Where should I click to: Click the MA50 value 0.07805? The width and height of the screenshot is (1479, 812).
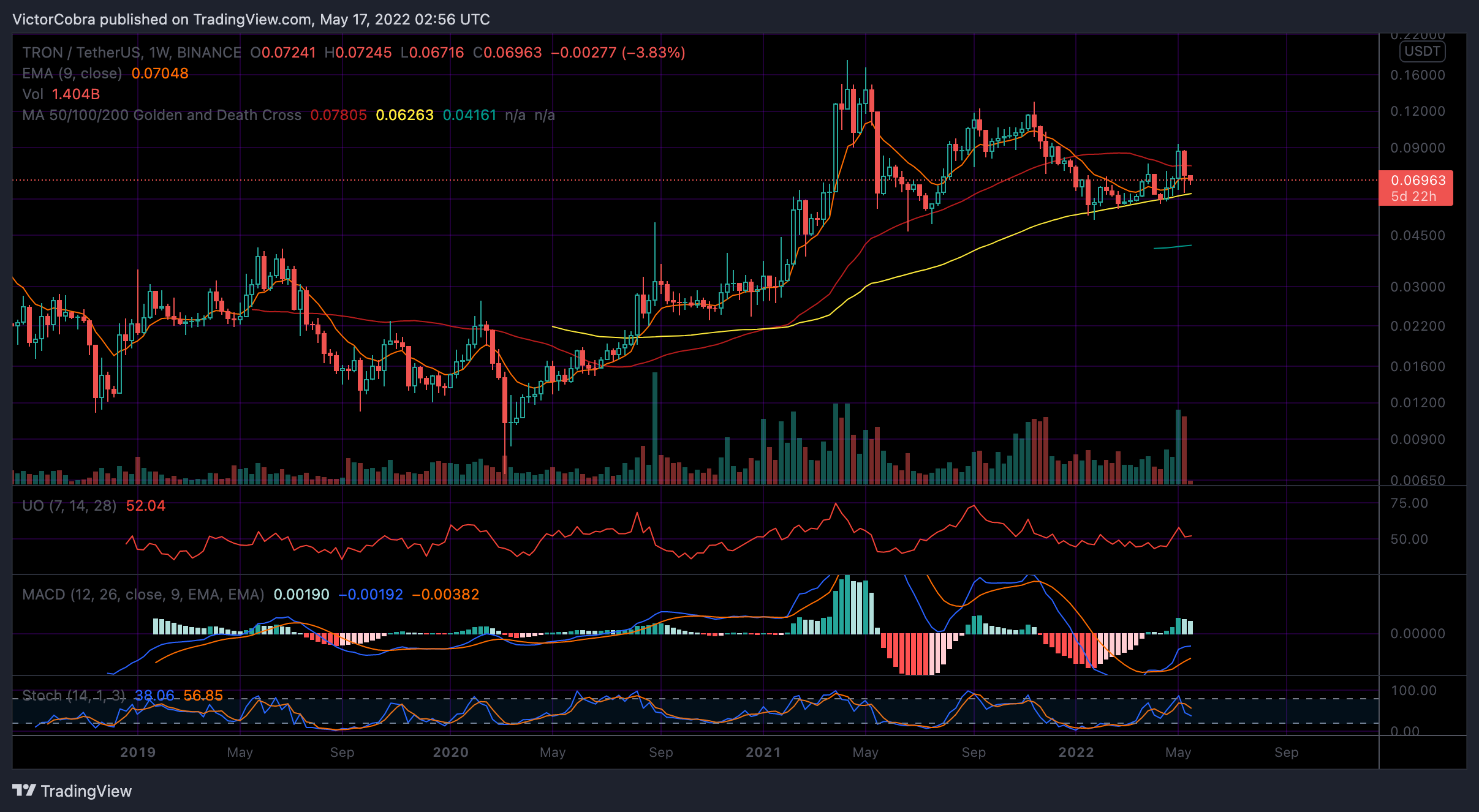tap(338, 115)
